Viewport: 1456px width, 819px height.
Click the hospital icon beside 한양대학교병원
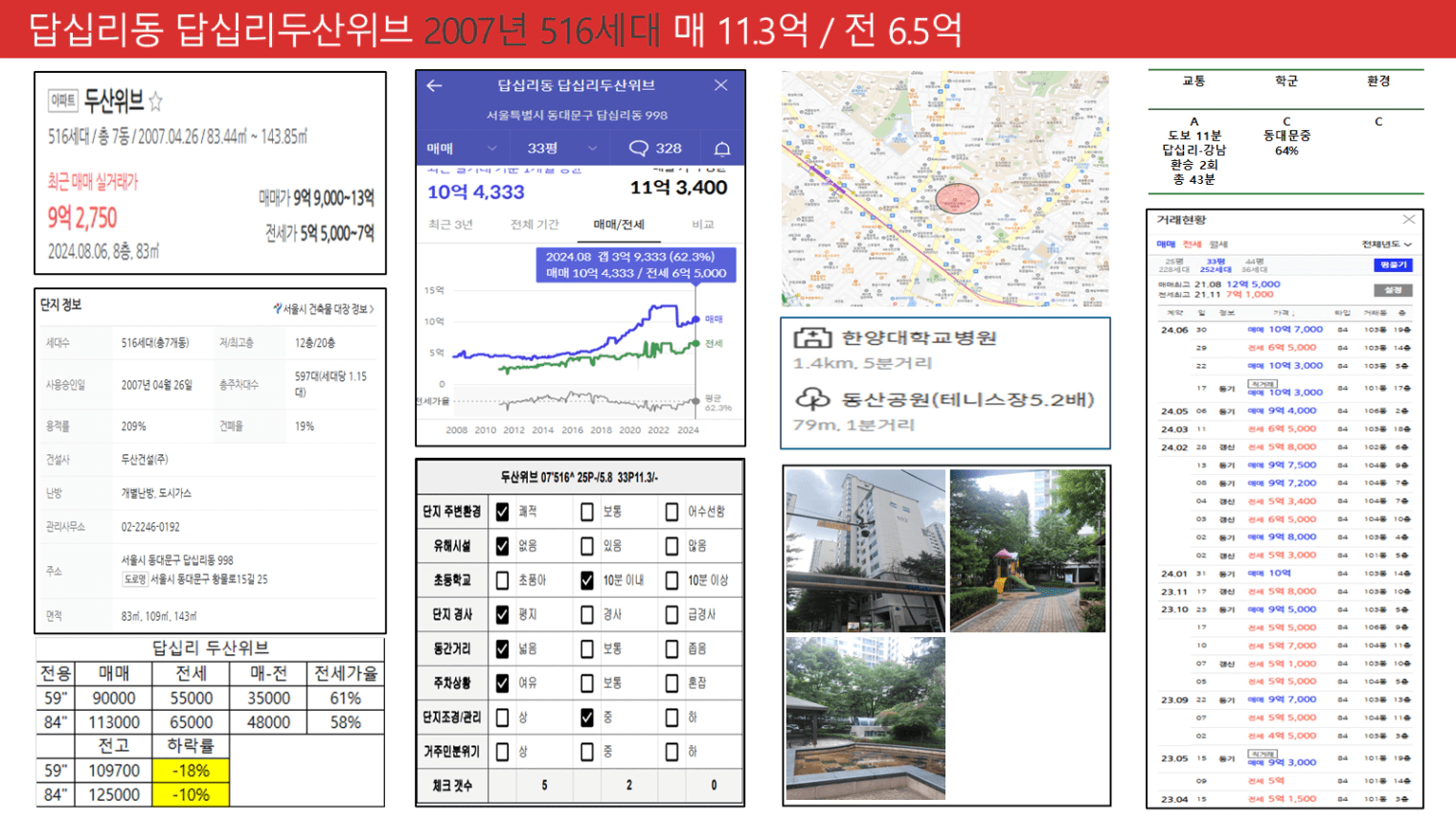812,337
